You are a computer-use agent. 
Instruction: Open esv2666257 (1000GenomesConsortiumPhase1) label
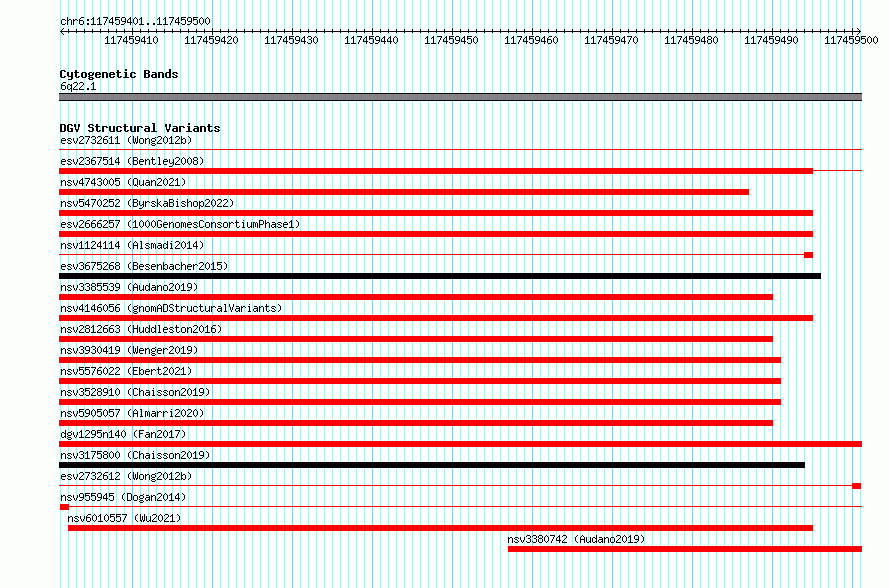pos(180,224)
